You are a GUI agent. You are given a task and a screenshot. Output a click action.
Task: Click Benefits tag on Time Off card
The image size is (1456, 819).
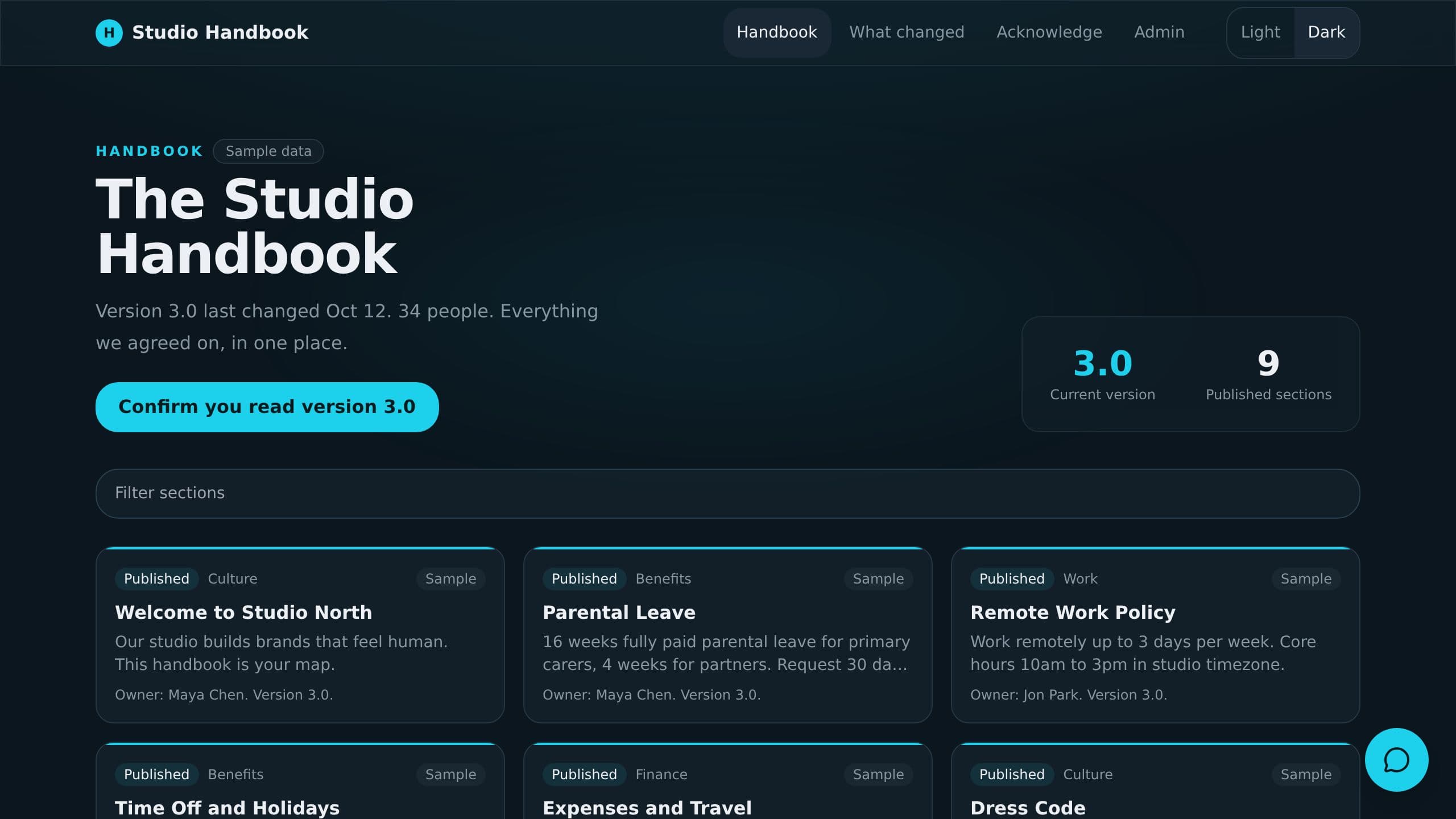tap(235, 774)
